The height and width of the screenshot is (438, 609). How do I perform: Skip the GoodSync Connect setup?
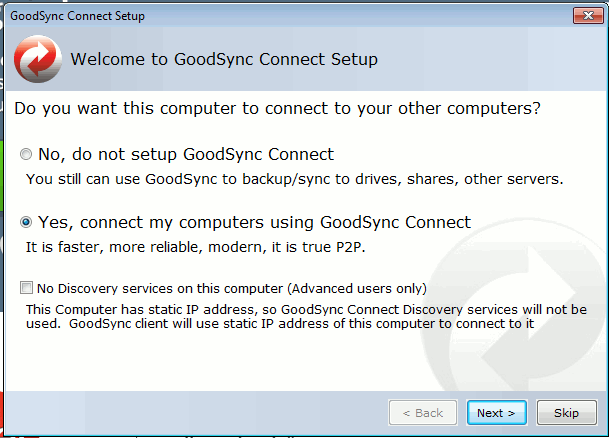pos(566,413)
